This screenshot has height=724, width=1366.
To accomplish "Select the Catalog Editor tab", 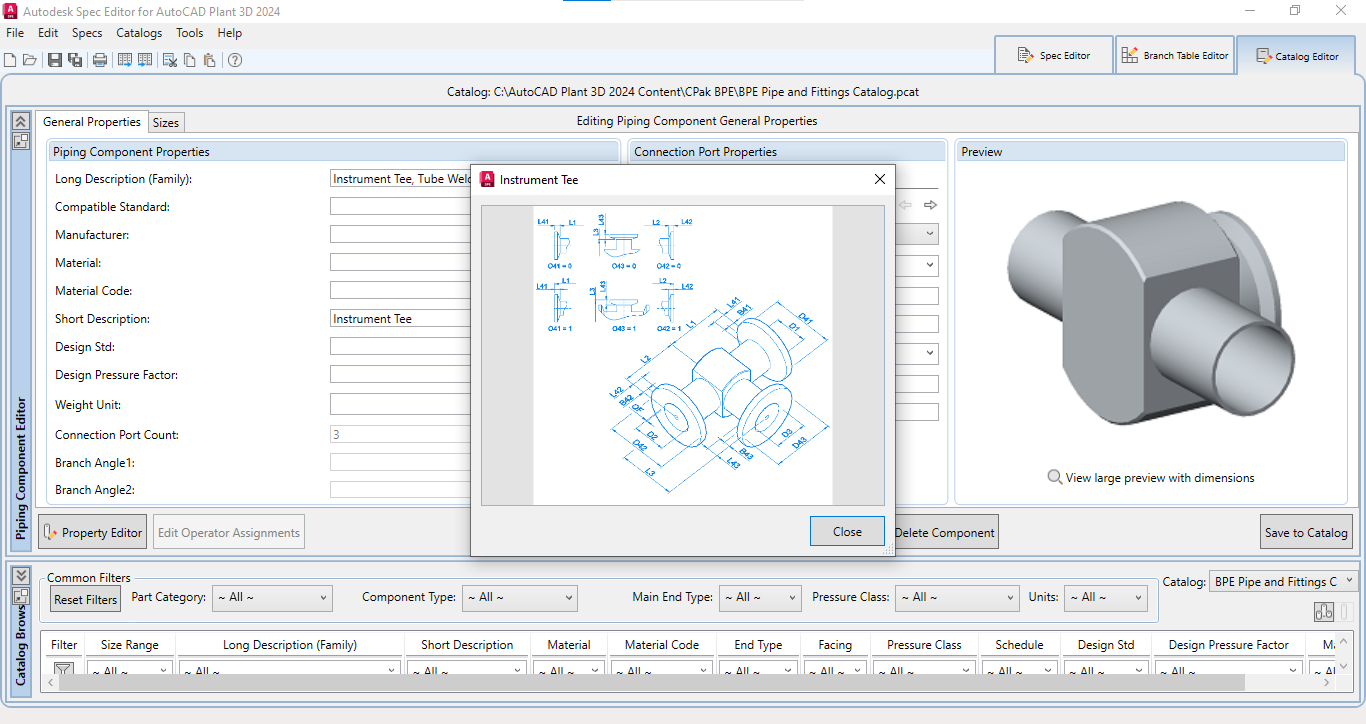I will [1297, 56].
